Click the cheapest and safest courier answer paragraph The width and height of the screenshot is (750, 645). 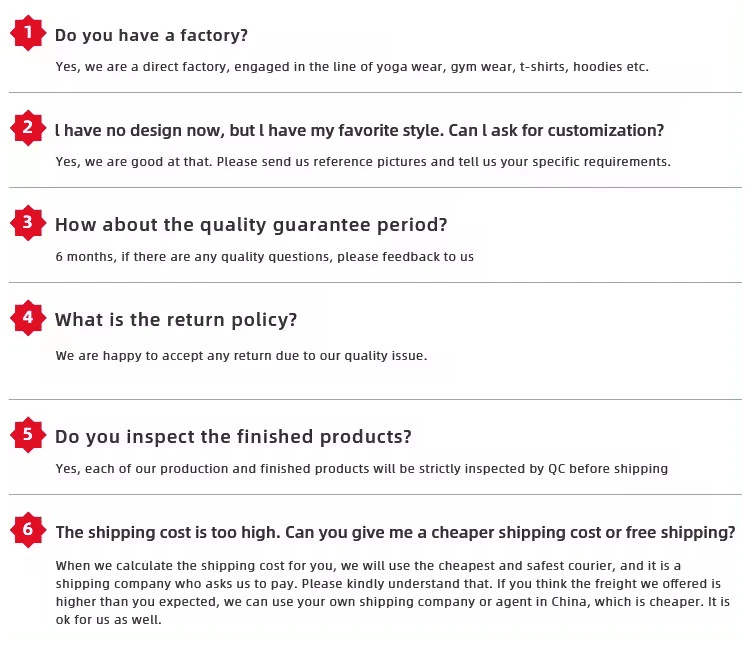click(392, 592)
